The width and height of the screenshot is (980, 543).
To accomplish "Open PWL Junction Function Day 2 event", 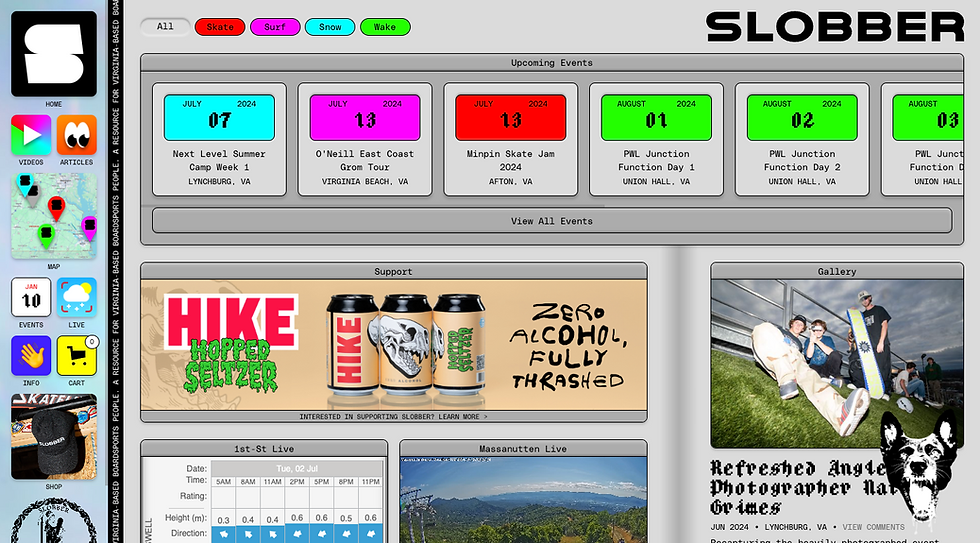I will pyautogui.click(x=802, y=139).
